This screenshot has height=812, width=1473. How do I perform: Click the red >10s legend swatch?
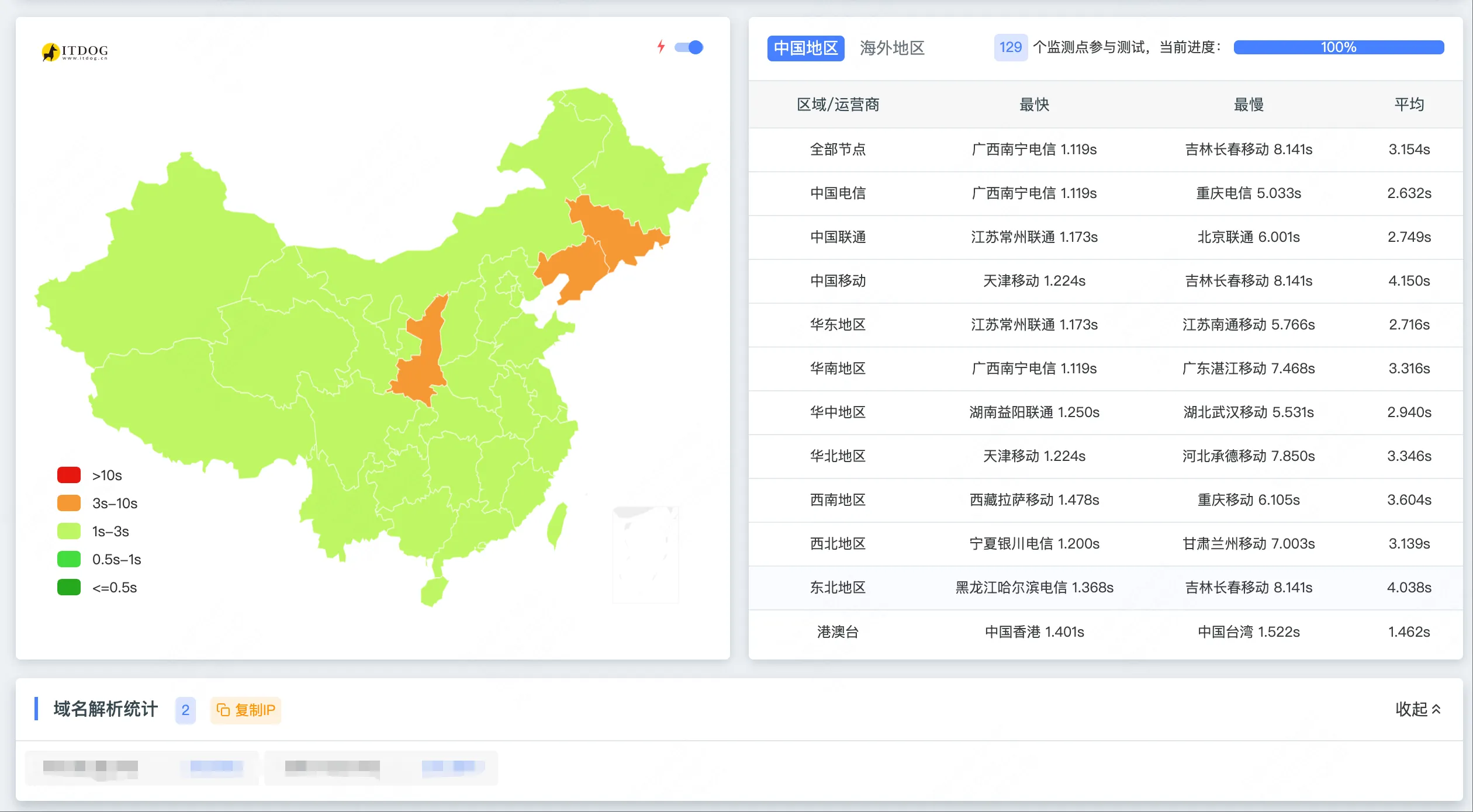69,475
